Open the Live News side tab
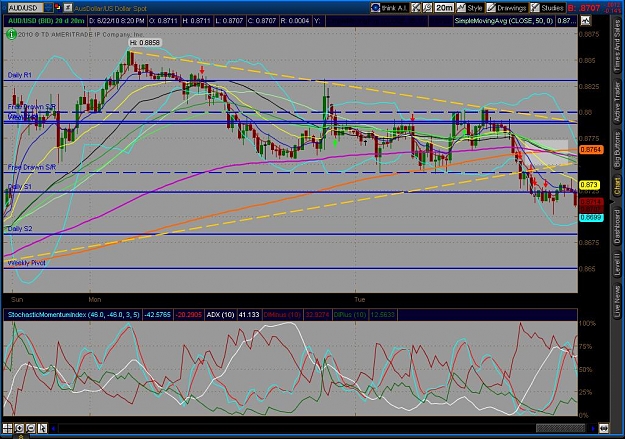 [x=617, y=299]
